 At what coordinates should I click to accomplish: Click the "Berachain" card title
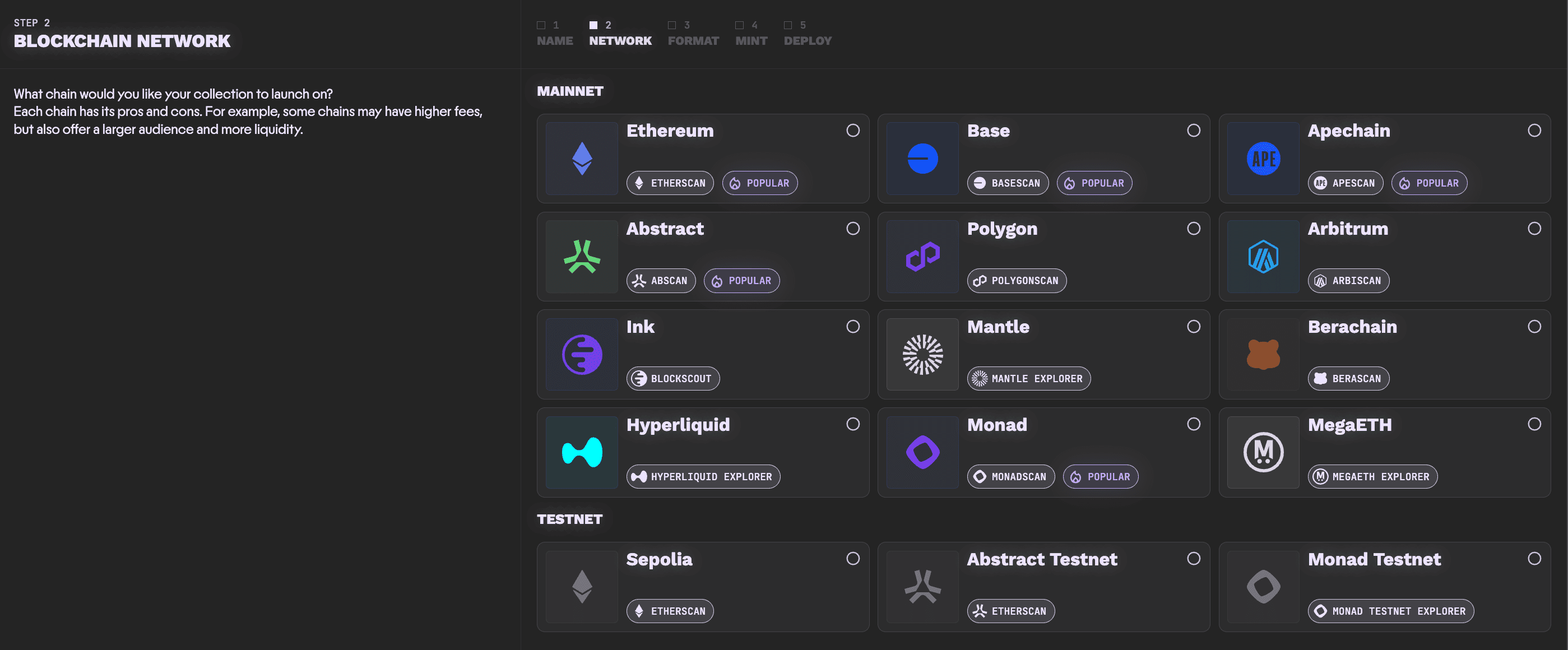[x=1352, y=327]
